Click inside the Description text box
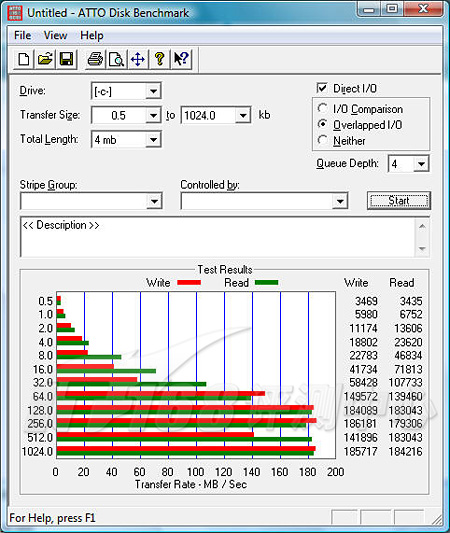The width and height of the screenshot is (450, 533). point(218,237)
